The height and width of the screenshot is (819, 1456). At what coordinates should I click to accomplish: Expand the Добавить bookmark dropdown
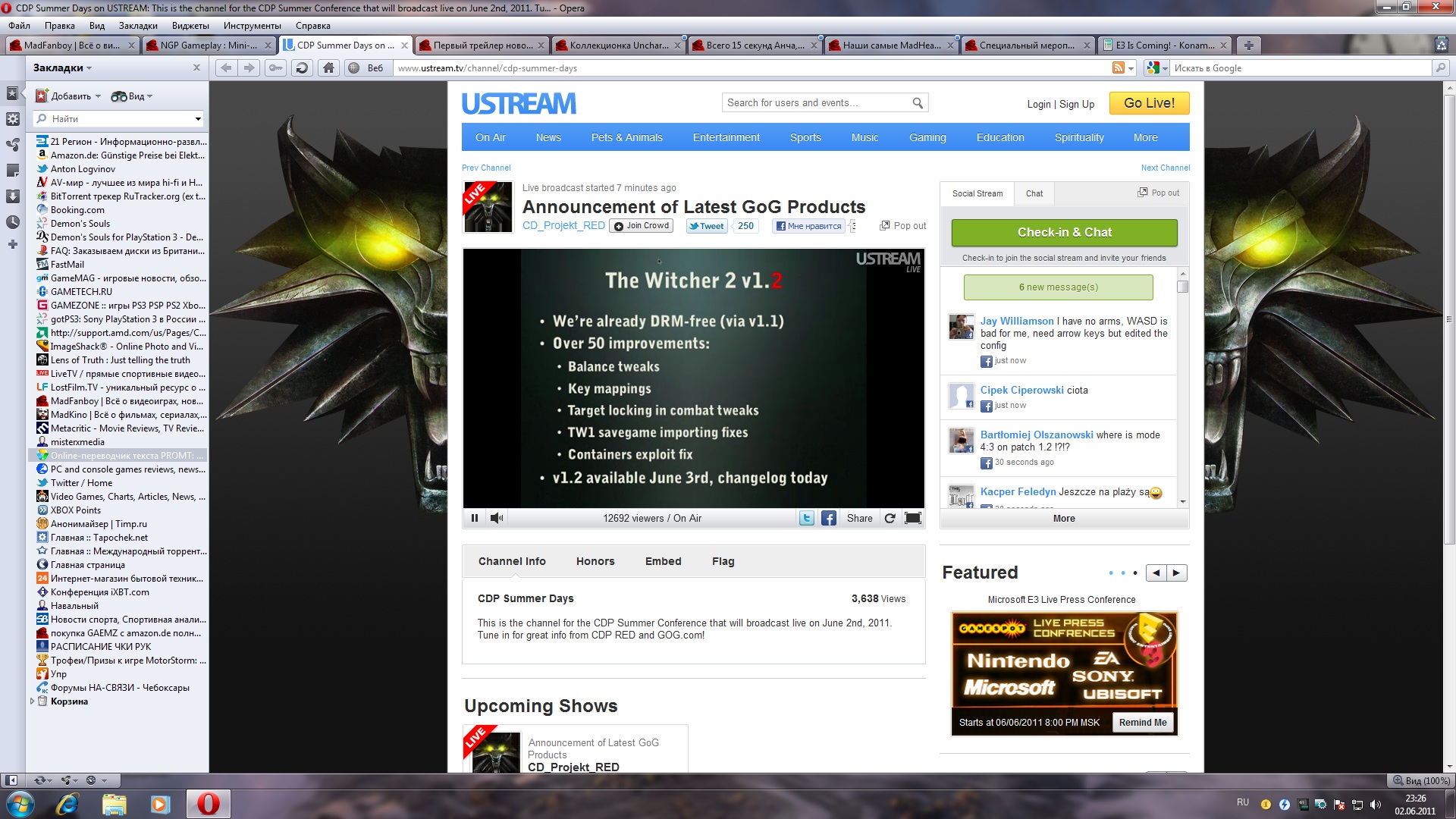[x=98, y=96]
